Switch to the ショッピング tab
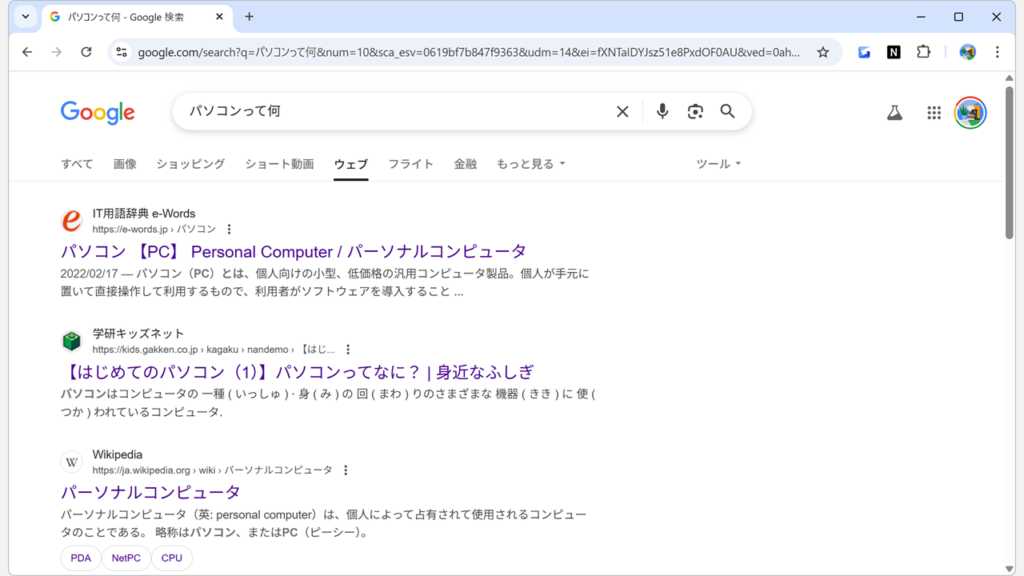This screenshot has height=576, width=1024. point(191,164)
